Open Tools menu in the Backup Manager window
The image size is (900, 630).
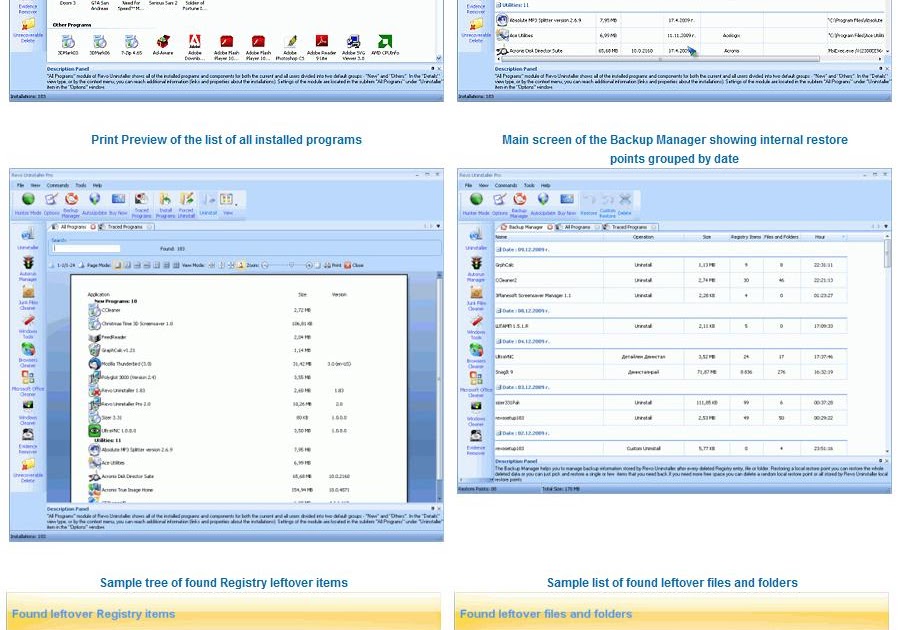pyautogui.click(x=529, y=185)
